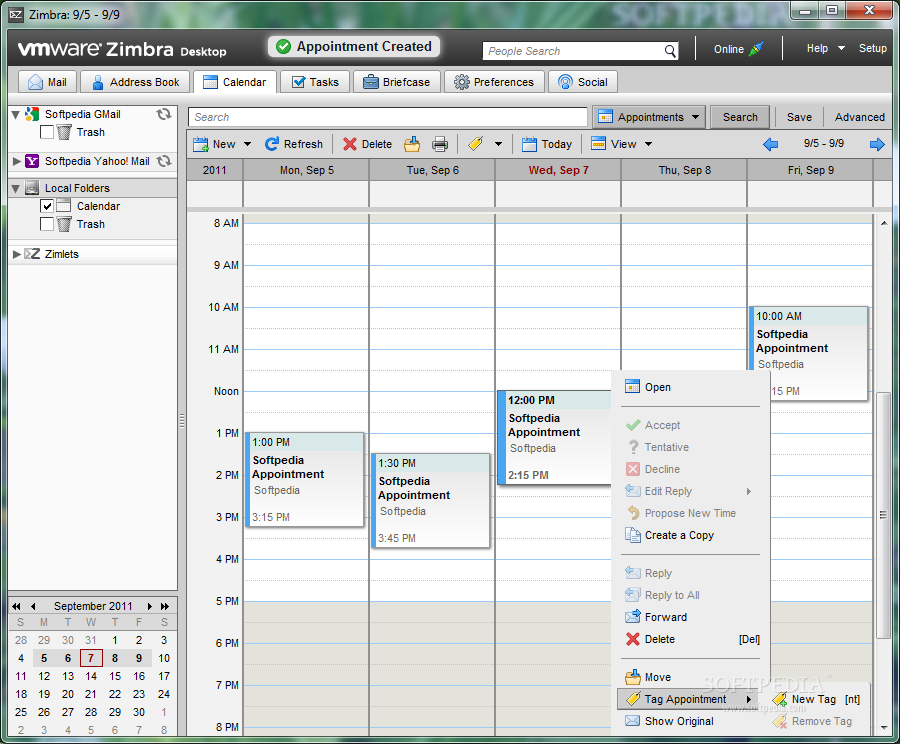Refresh the Softpedia GMail account sync icon

[x=164, y=114]
